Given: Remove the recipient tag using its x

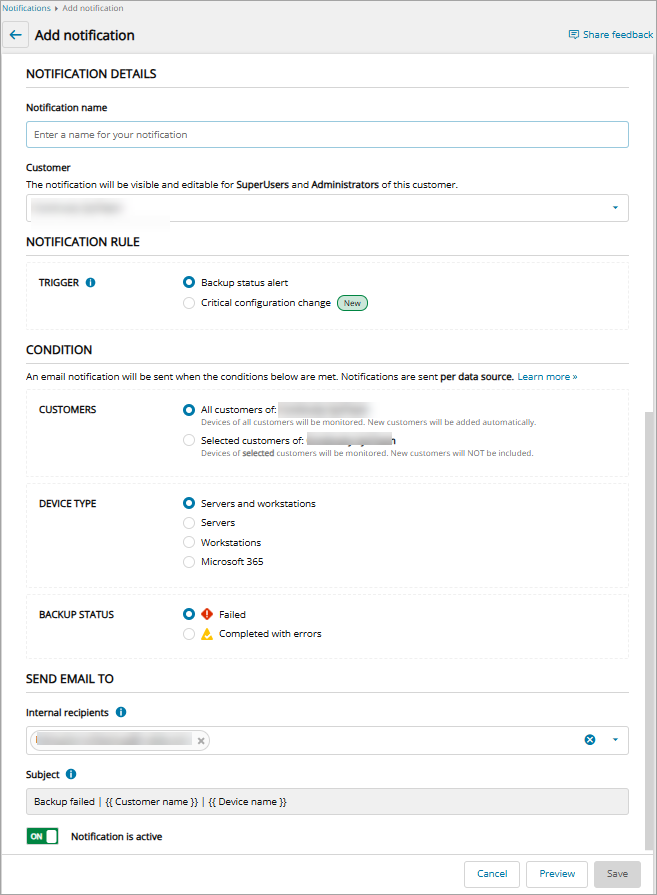Looking at the screenshot, I should pos(201,740).
